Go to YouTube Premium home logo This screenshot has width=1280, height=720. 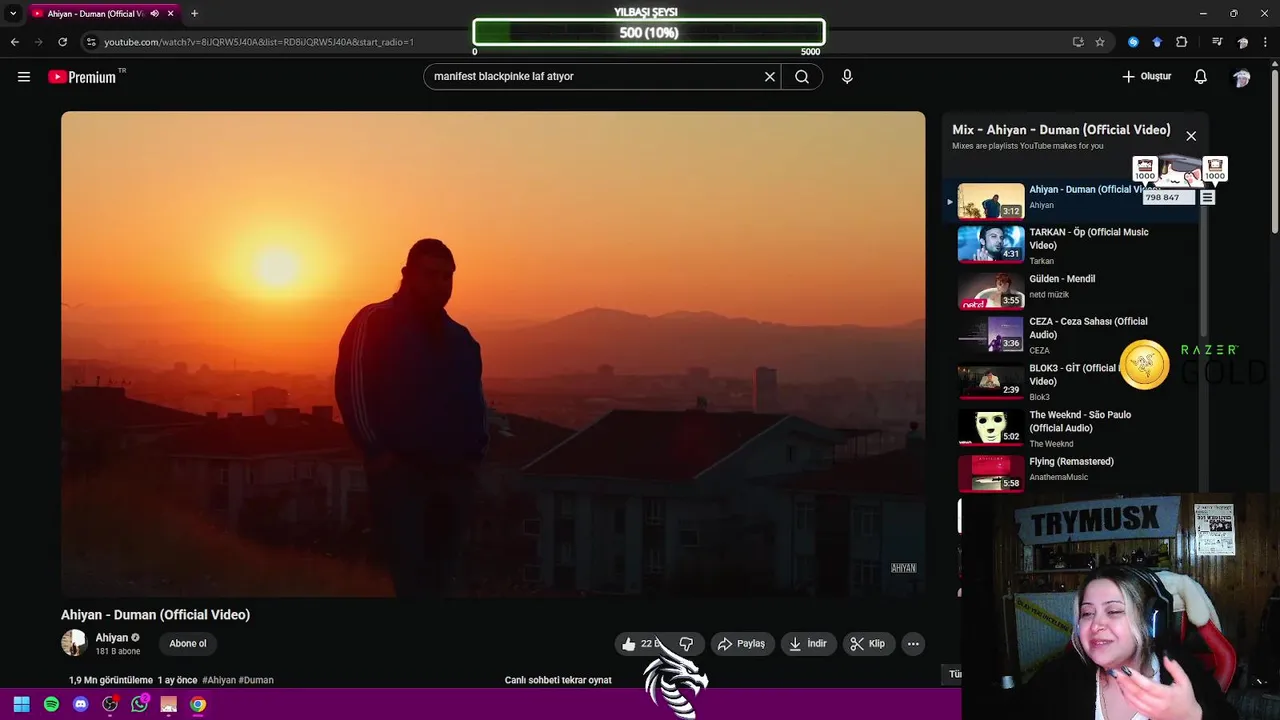(84, 77)
